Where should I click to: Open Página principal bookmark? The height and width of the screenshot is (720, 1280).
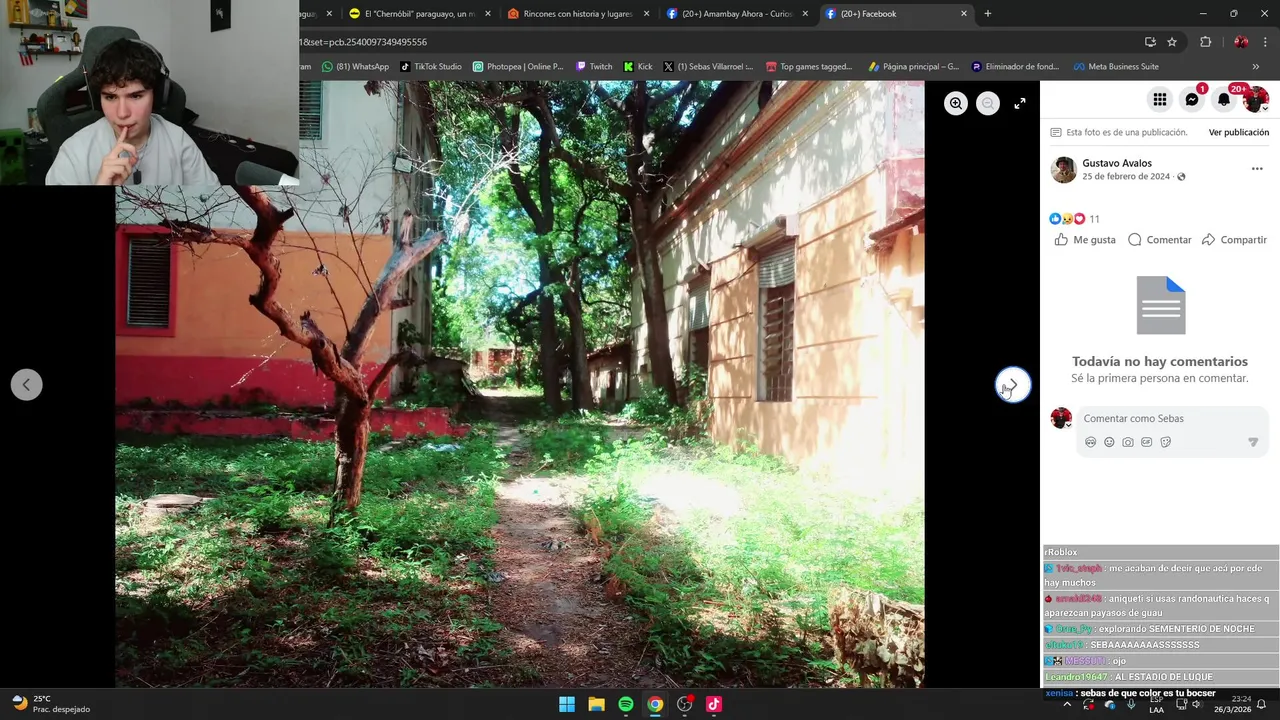914,67
